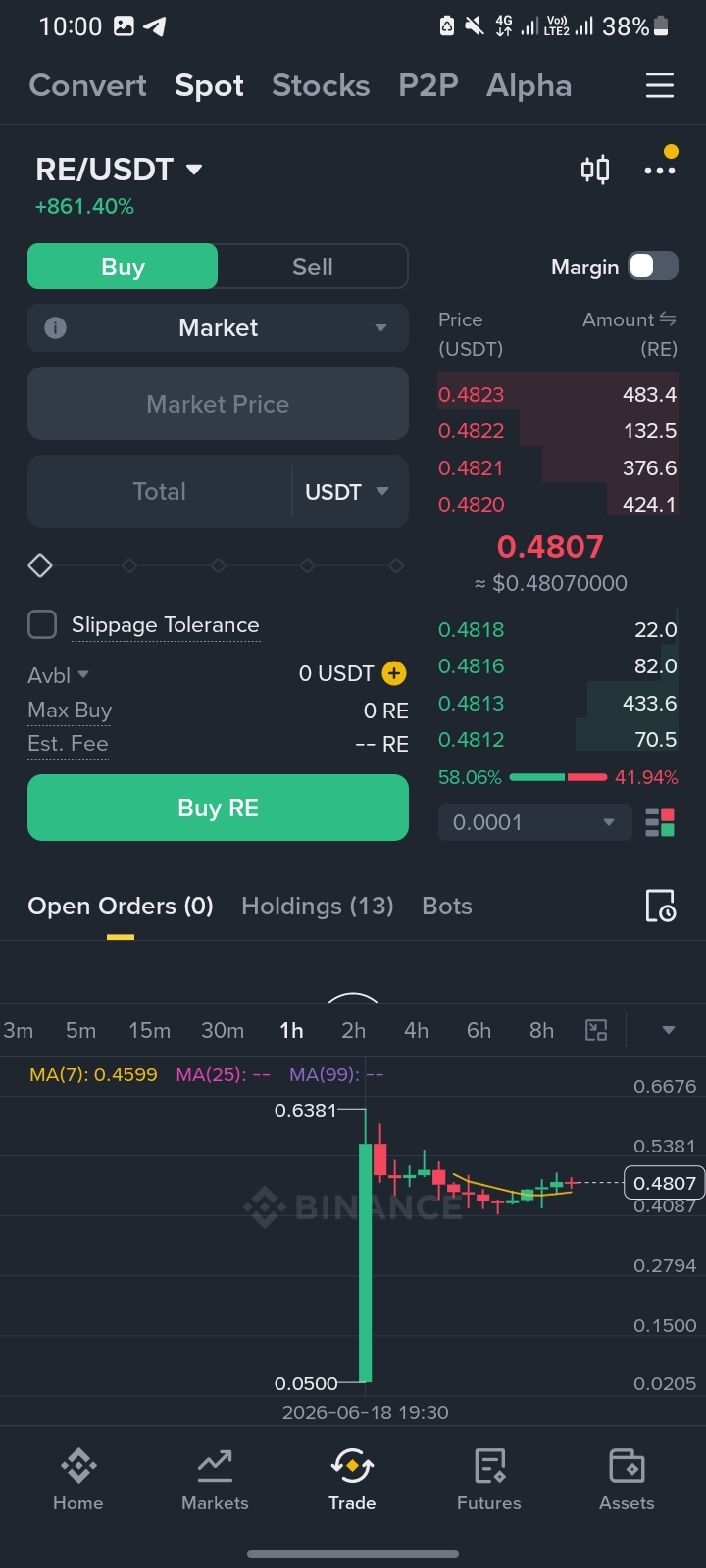Tap the MA(7): 0.4599 indicator label
The image size is (706, 1568).
pyautogui.click(x=93, y=1074)
